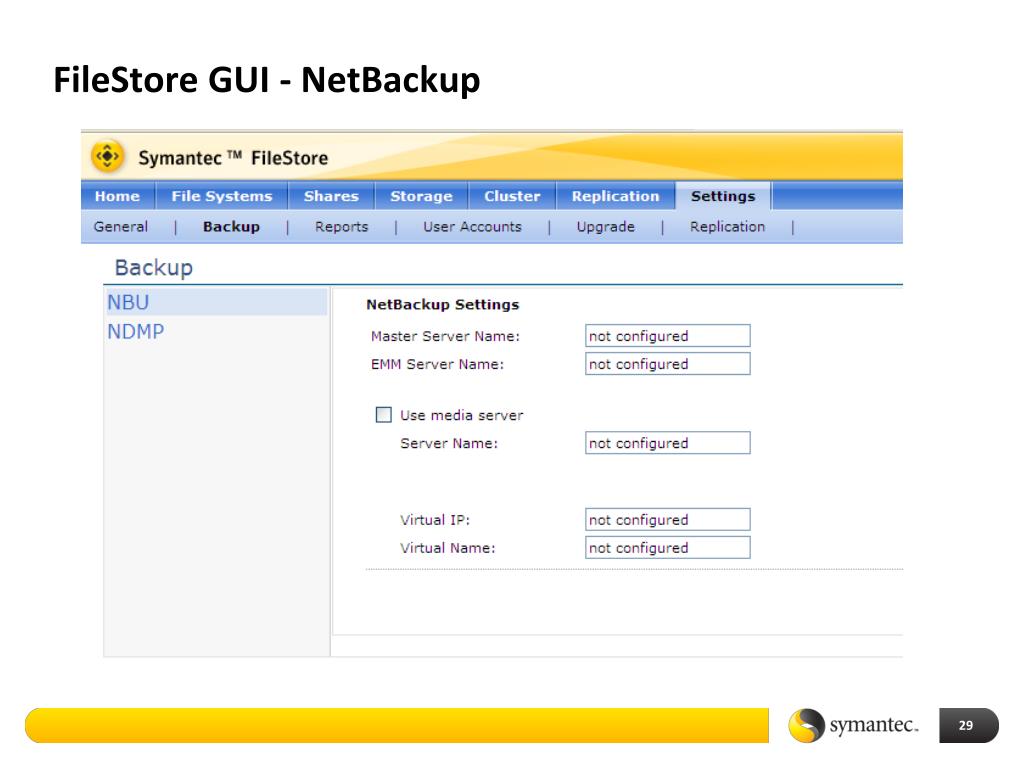
Task: Select the Settings tab
Action: tap(723, 196)
